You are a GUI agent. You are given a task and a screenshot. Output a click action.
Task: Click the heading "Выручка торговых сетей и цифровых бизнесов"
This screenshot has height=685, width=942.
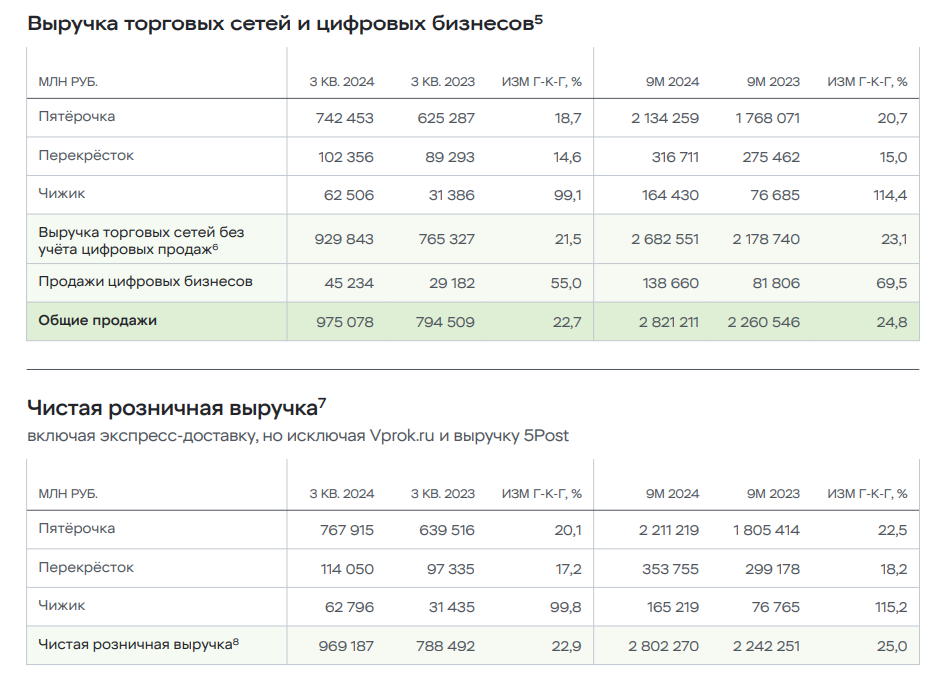click(279, 24)
